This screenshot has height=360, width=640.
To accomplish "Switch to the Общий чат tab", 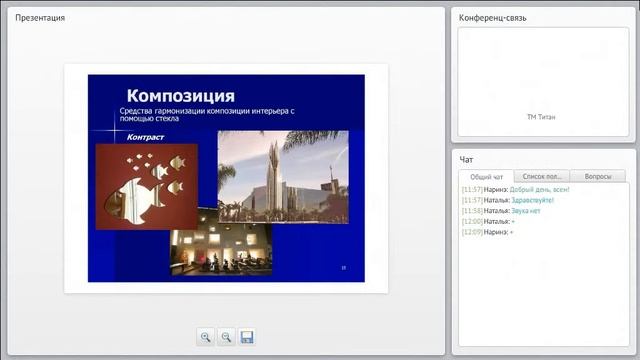I will [486, 177].
